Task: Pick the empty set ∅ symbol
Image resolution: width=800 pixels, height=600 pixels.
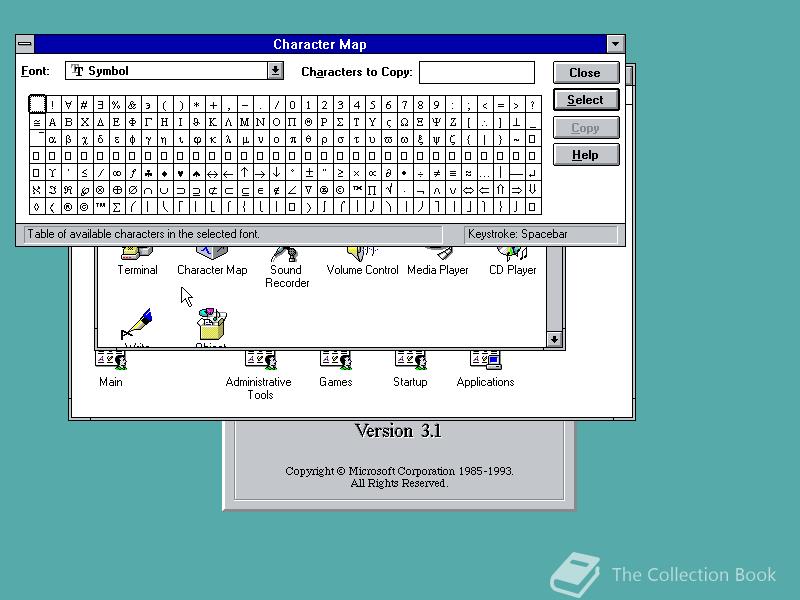Action: point(132,190)
